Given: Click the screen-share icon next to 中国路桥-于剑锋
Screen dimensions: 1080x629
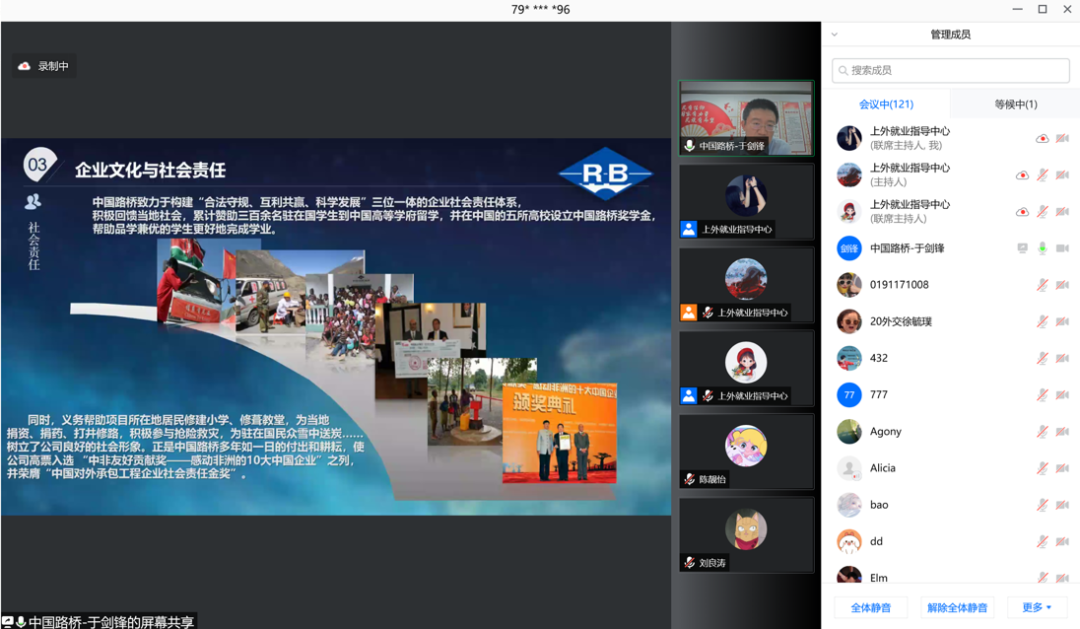Looking at the screenshot, I should [x=1022, y=248].
